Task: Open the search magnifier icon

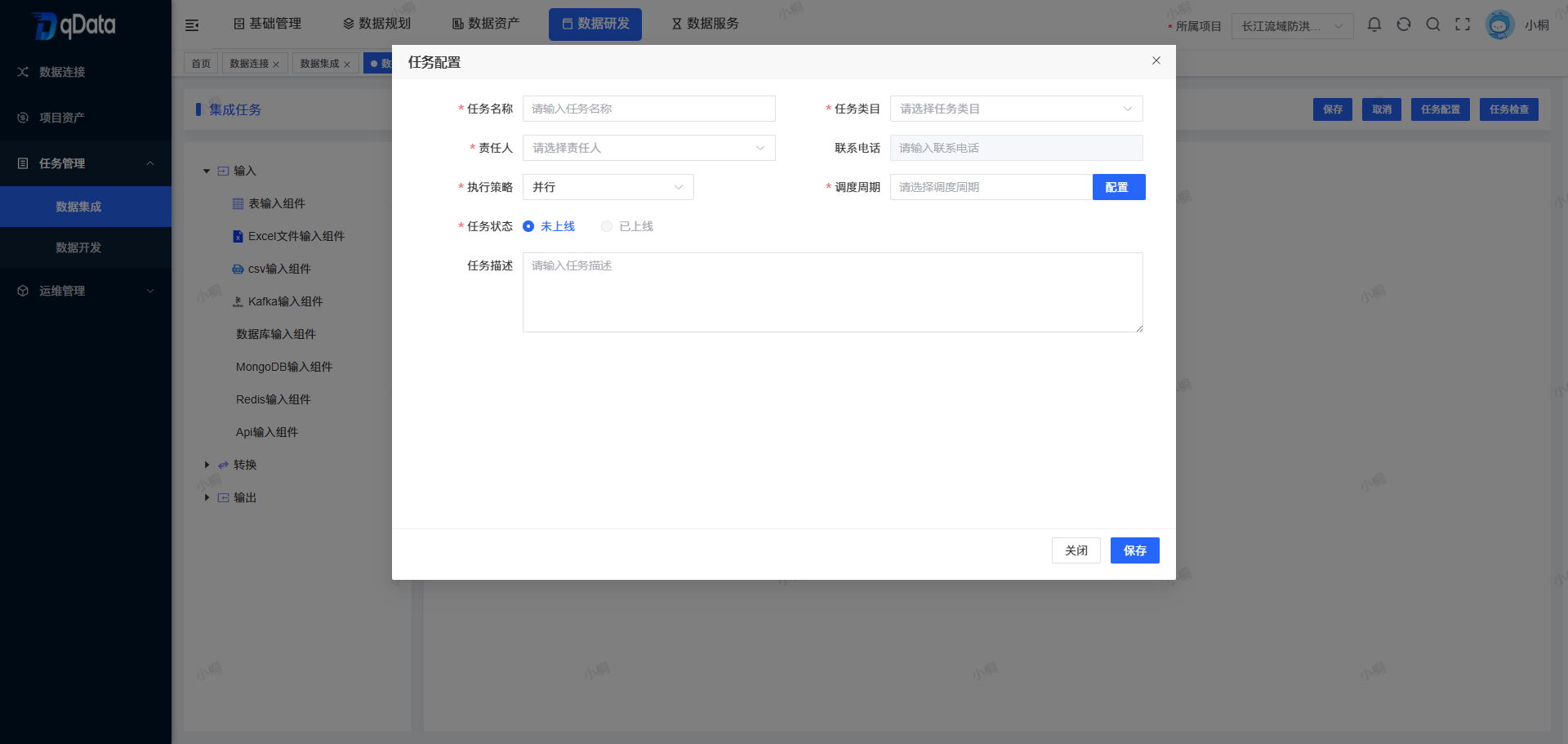Action: coord(1433,25)
